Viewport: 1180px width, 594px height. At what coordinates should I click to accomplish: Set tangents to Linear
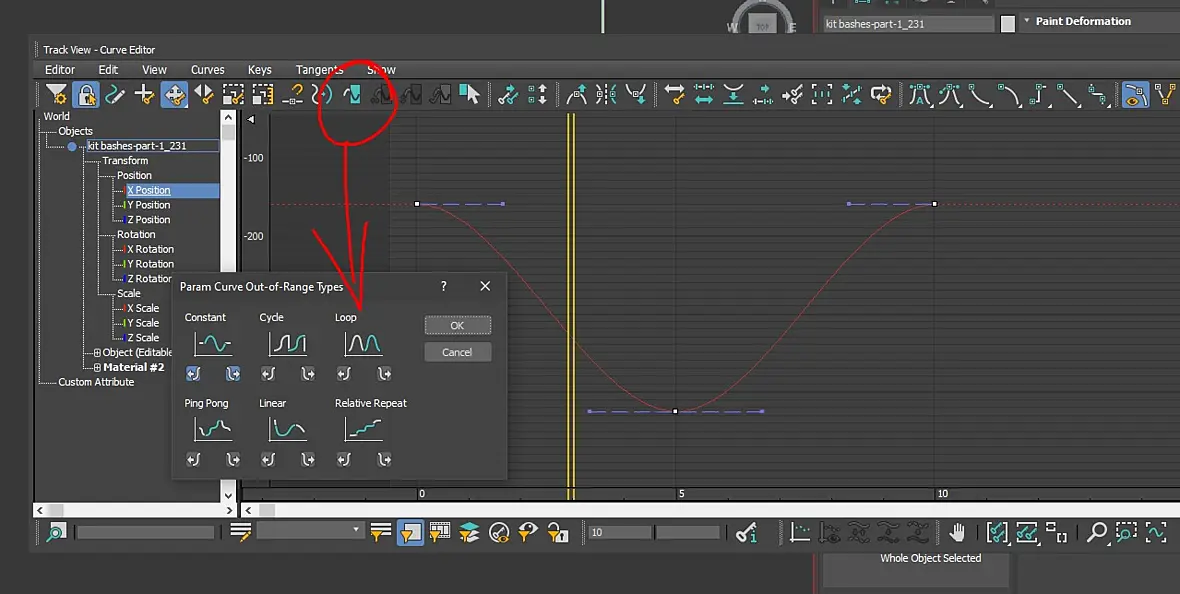pos(1067,95)
